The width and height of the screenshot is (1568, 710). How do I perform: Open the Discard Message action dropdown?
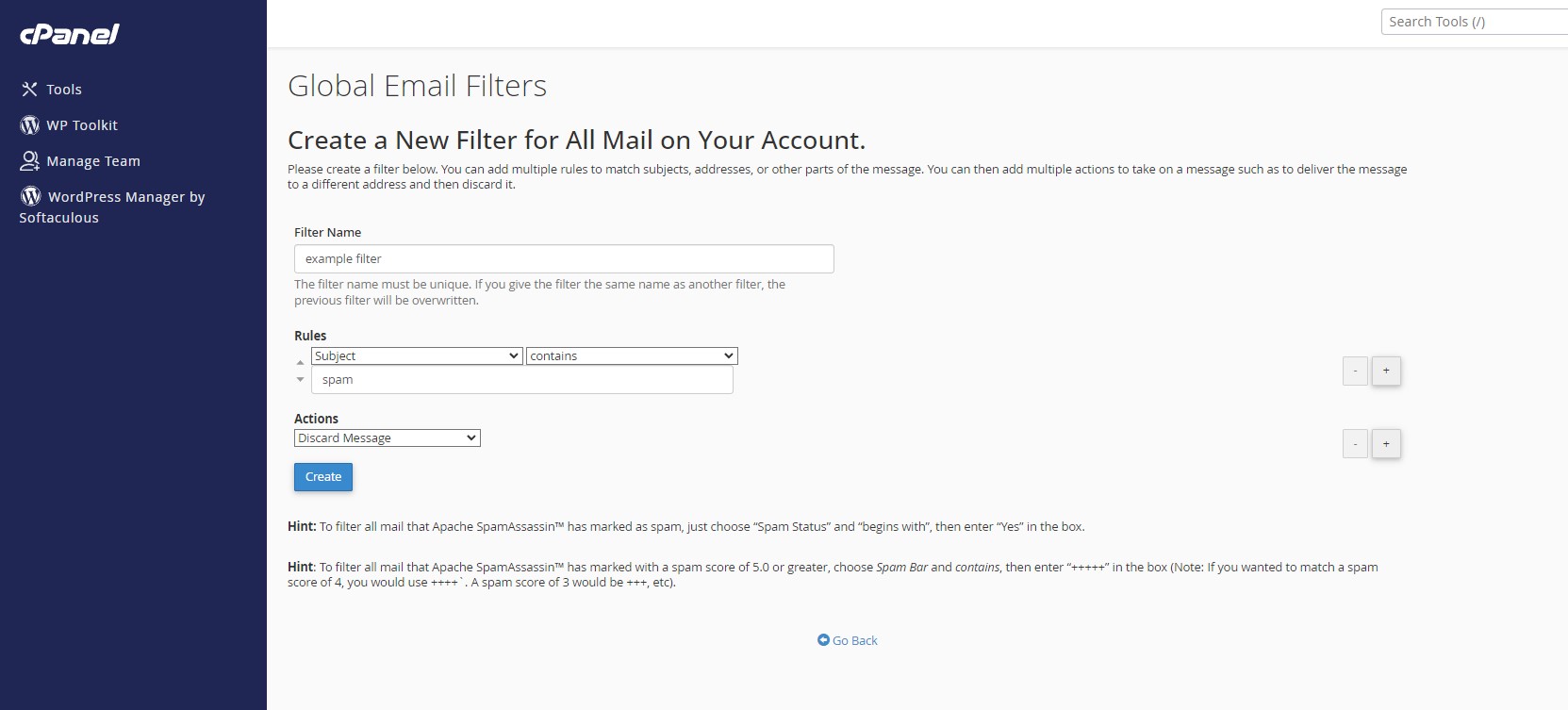[388, 438]
